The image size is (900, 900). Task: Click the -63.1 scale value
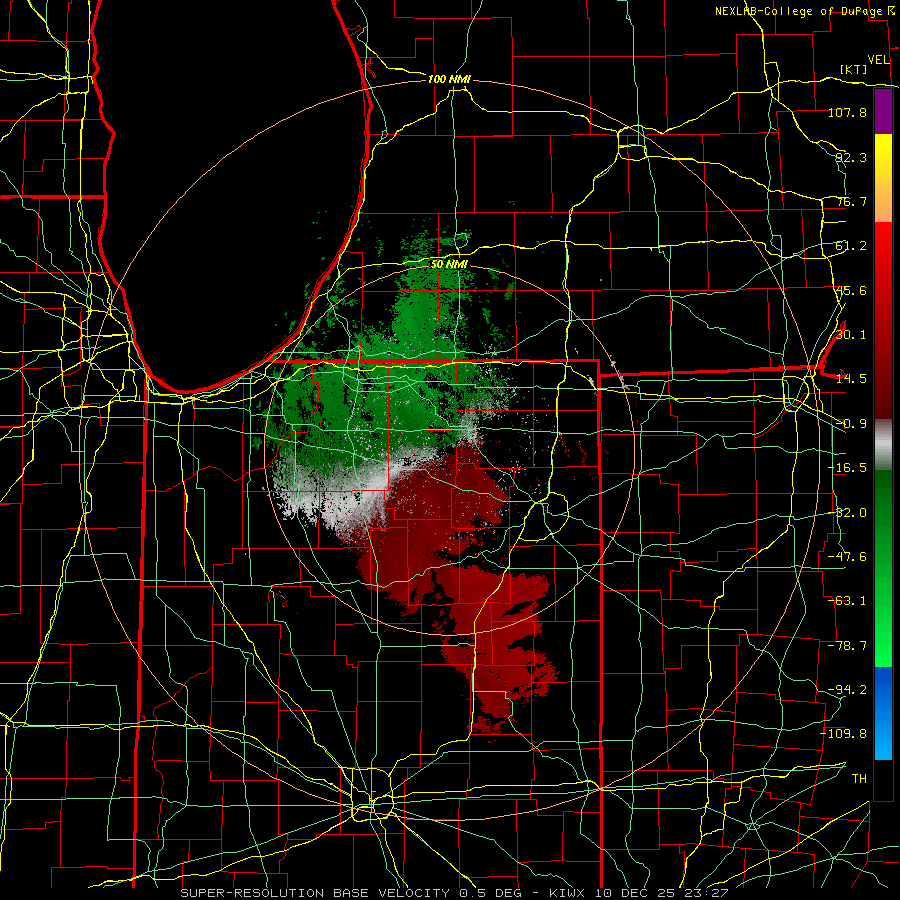(x=847, y=601)
